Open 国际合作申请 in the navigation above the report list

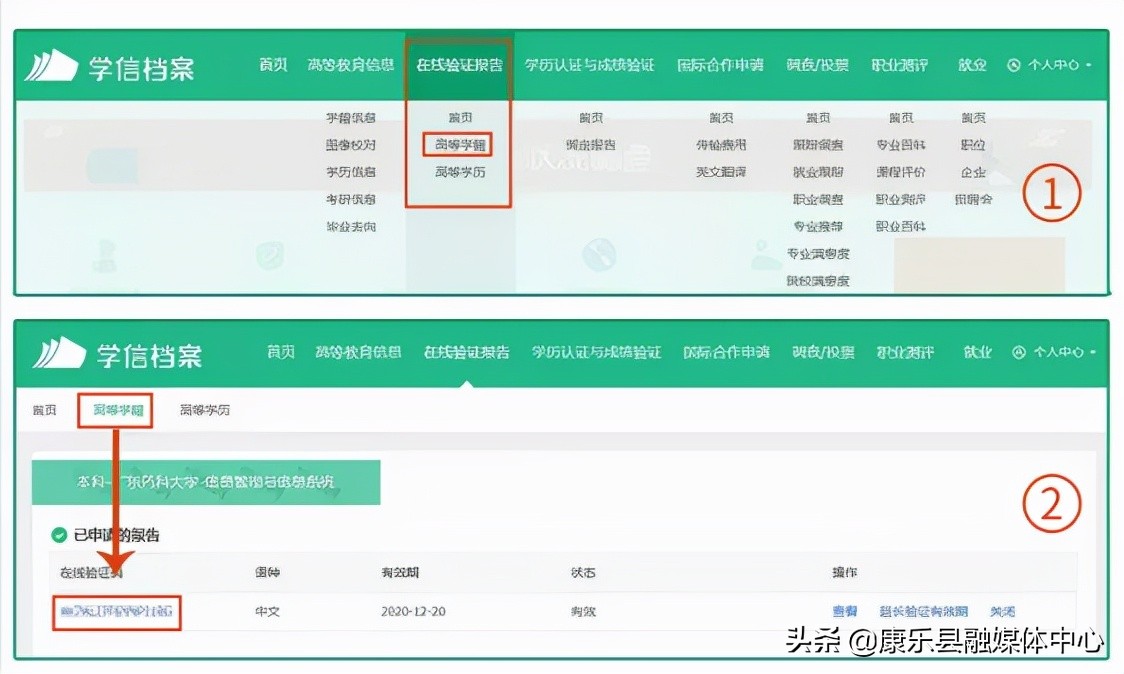tap(726, 352)
